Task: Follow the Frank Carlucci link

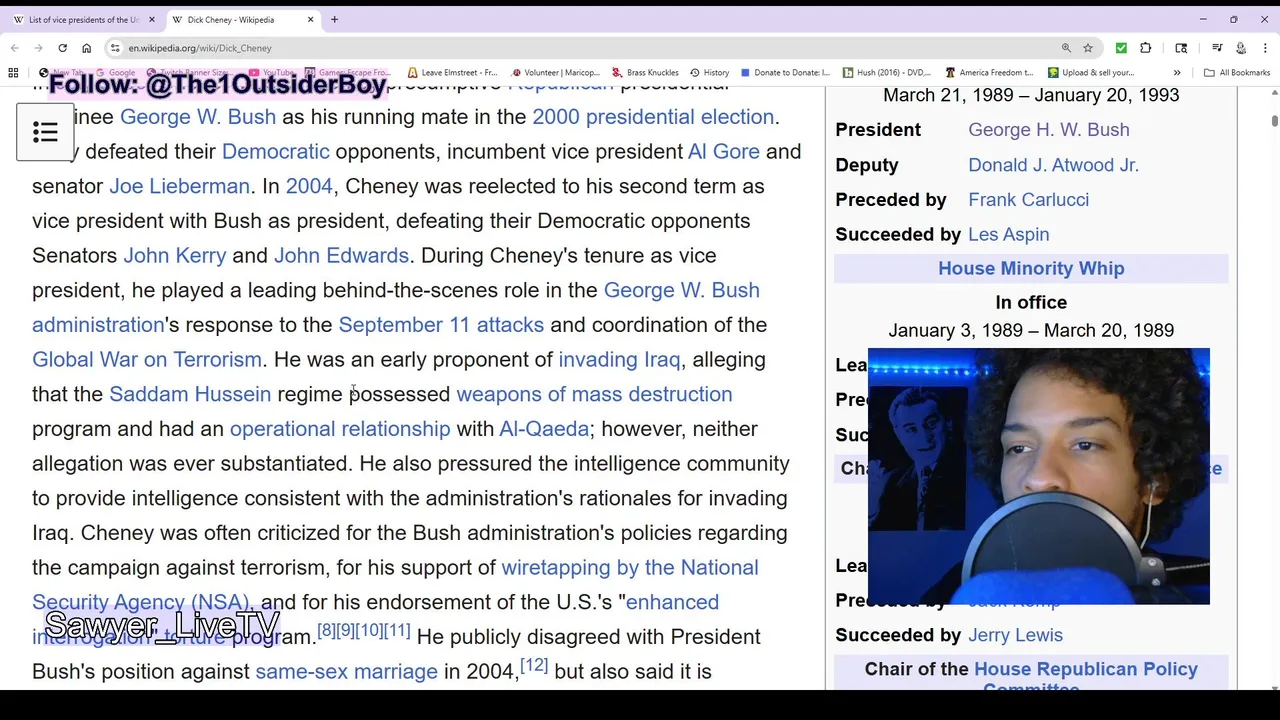Action: point(1028,200)
